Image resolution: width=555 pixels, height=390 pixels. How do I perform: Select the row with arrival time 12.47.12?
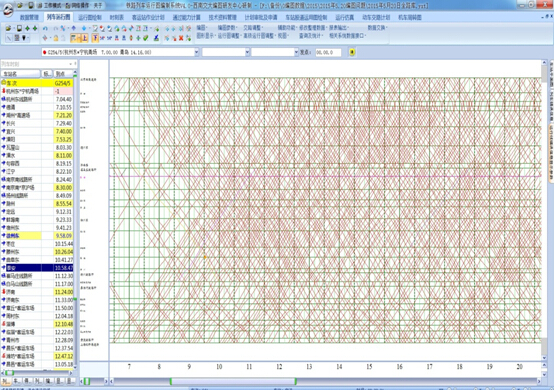[x=37, y=356]
